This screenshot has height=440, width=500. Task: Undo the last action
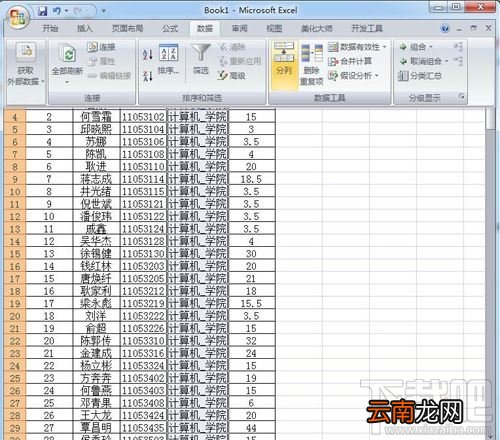point(57,11)
